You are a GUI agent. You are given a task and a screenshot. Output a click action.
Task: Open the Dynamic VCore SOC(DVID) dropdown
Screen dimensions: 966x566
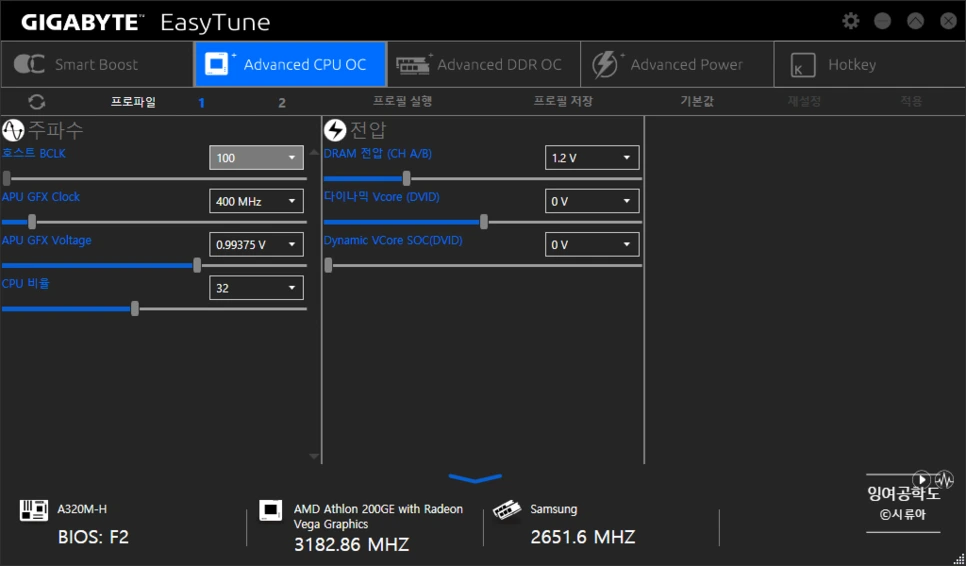pos(592,245)
